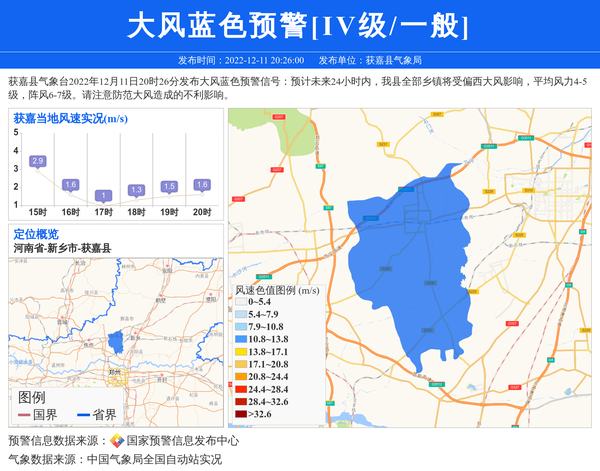Click the 0~5.4 legend color swatch
This screenshot has width=600, height=471.
(x=241, y=302)
